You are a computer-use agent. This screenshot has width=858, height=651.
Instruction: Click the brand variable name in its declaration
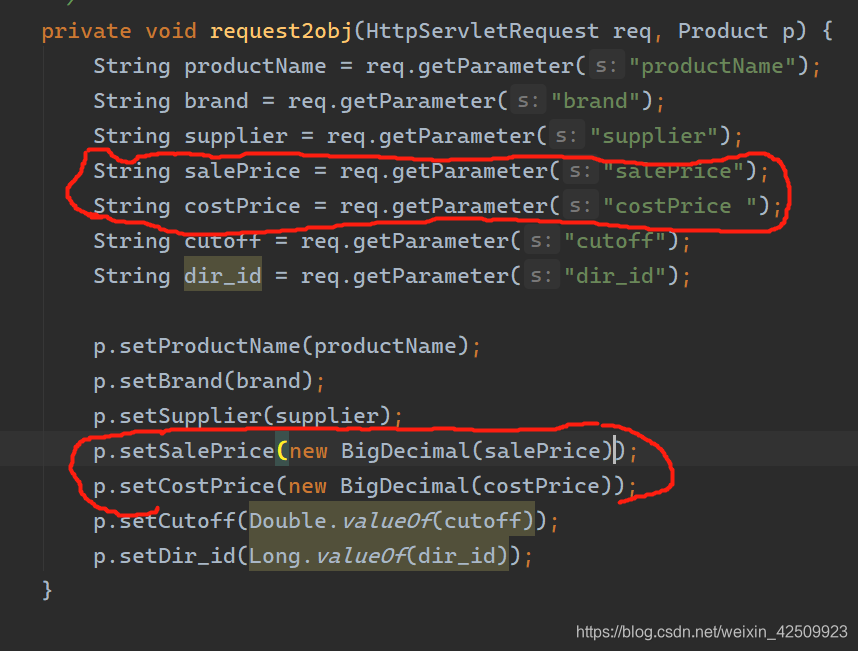pos(216,101)
